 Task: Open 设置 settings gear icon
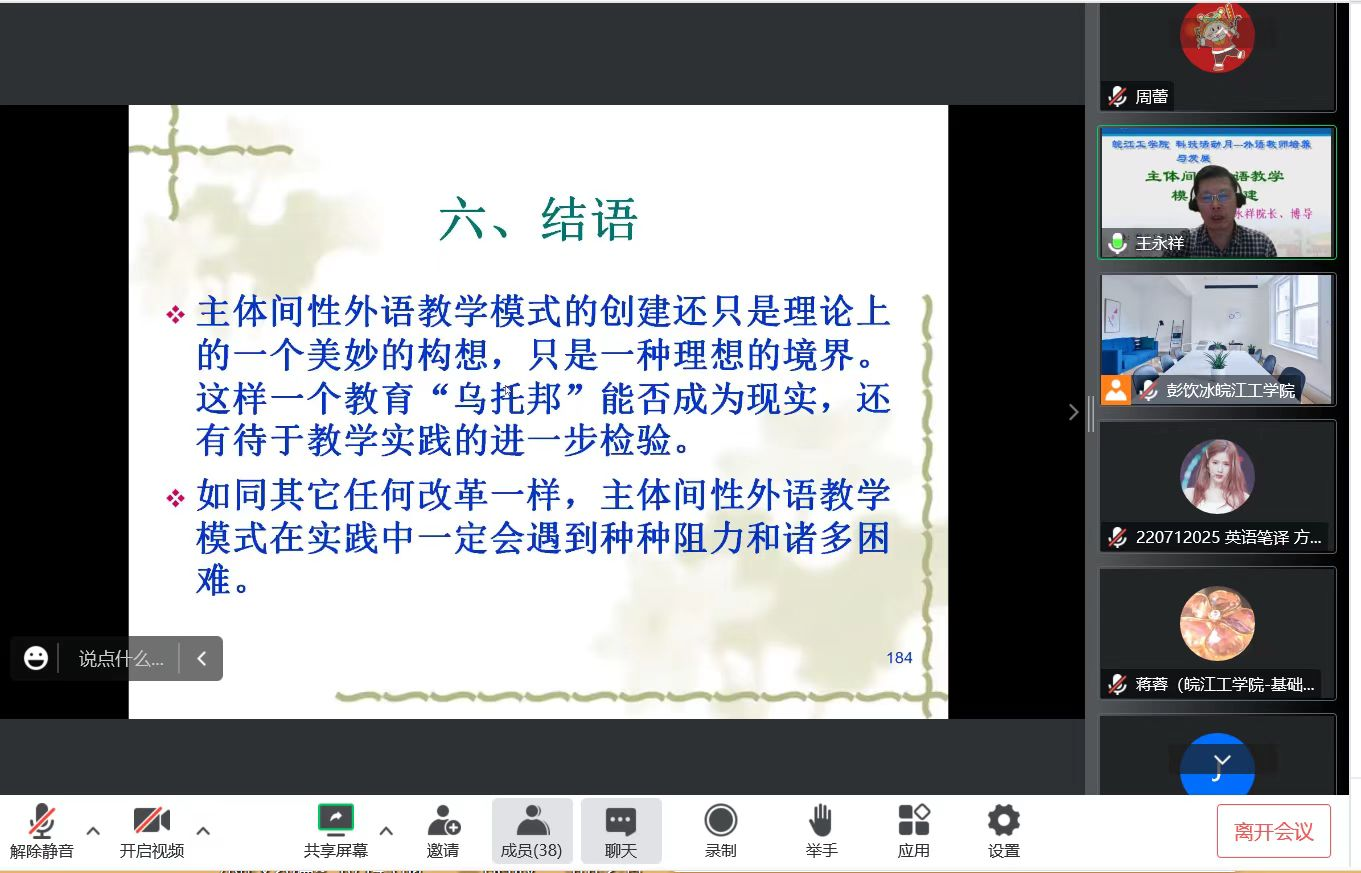pos(1003,822)
